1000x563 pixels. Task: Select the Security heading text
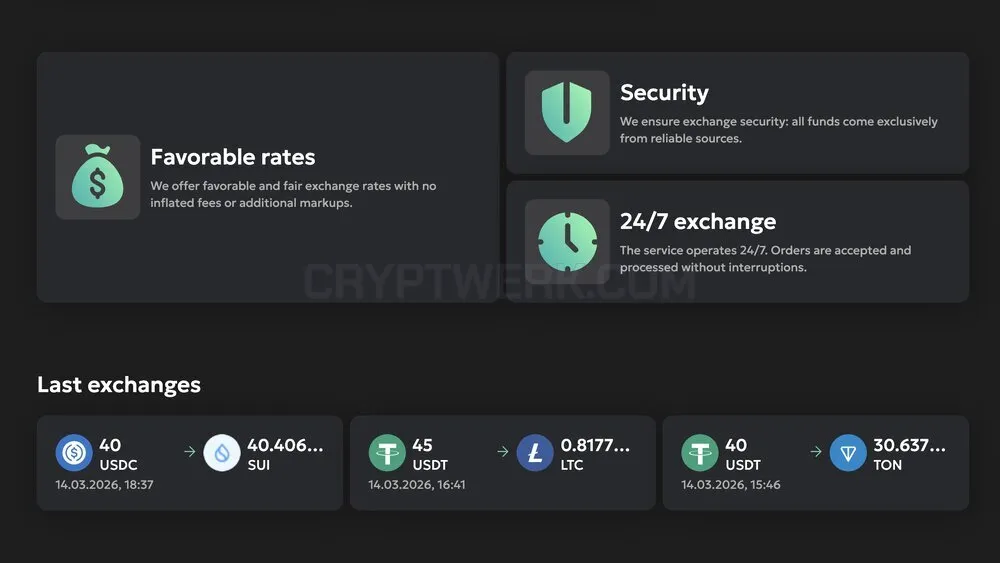pyautogui.click(x=664, y=92)
